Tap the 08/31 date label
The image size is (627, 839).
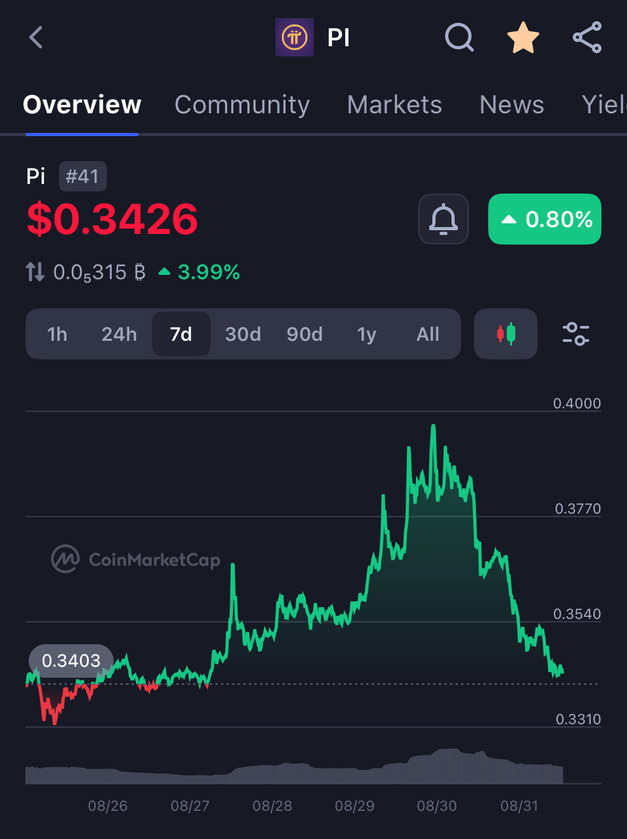[x=519, y=806]
